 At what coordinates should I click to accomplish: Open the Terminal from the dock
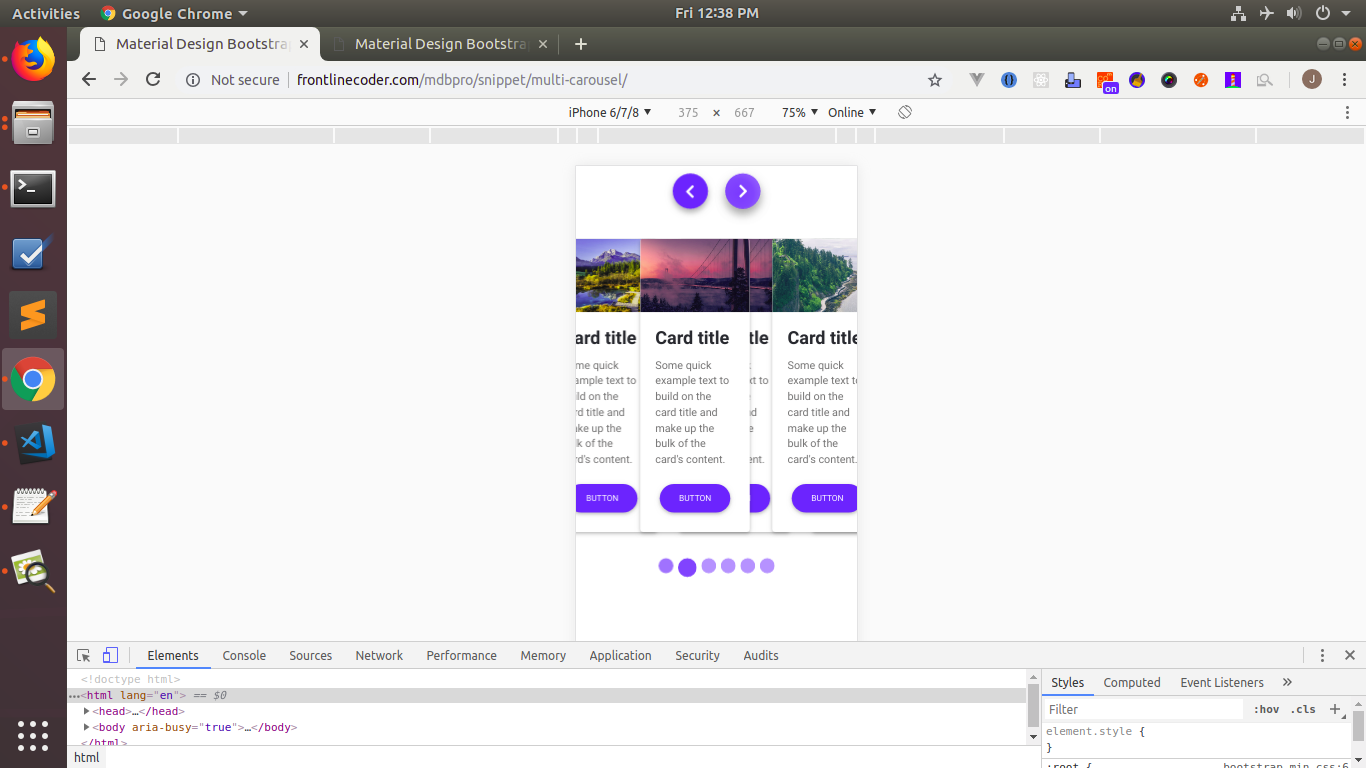pyautogui.click(x=33, y=188)
